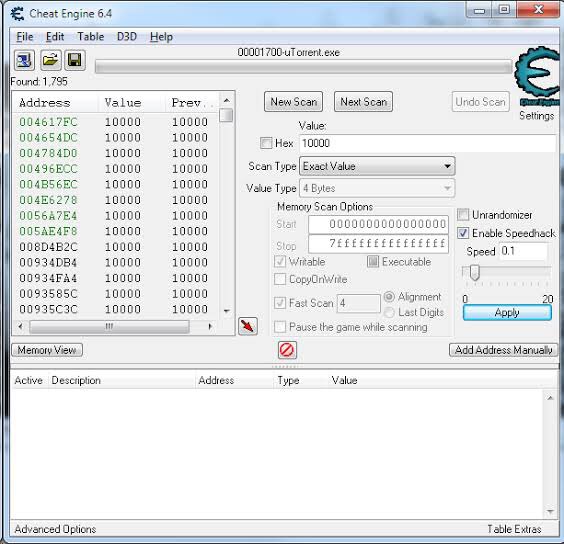Click the scan Value input field
Image resolution: width=564 pixels, height=544 pixels.
(427, 143)
